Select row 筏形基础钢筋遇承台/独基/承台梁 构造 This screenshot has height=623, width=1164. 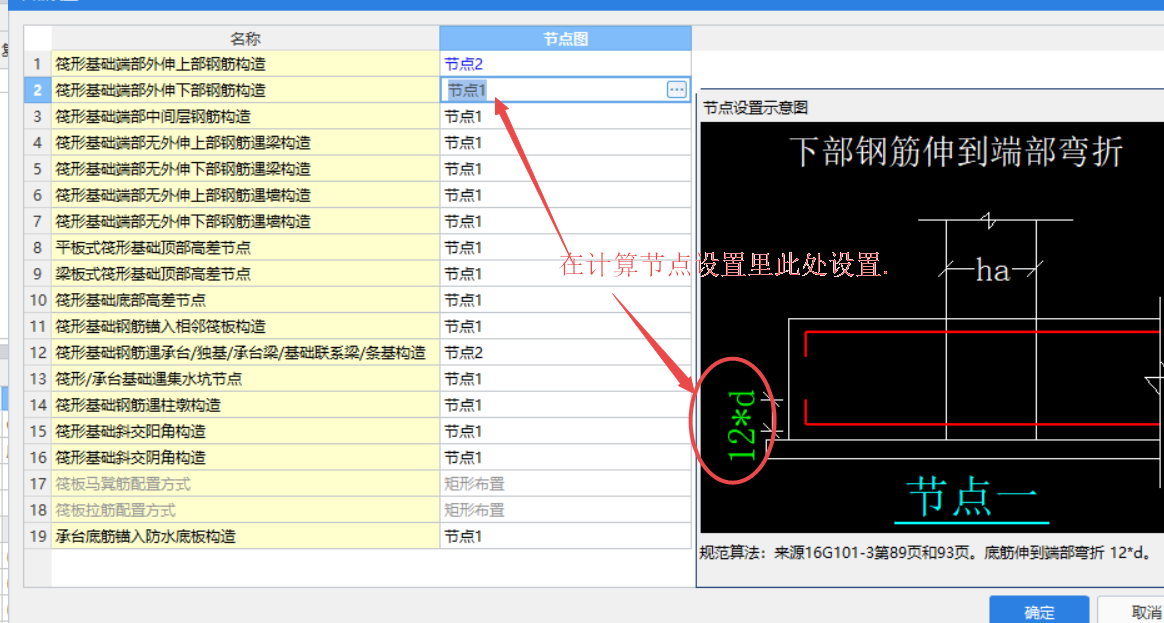pyautogui.click(x=246, y=353)
